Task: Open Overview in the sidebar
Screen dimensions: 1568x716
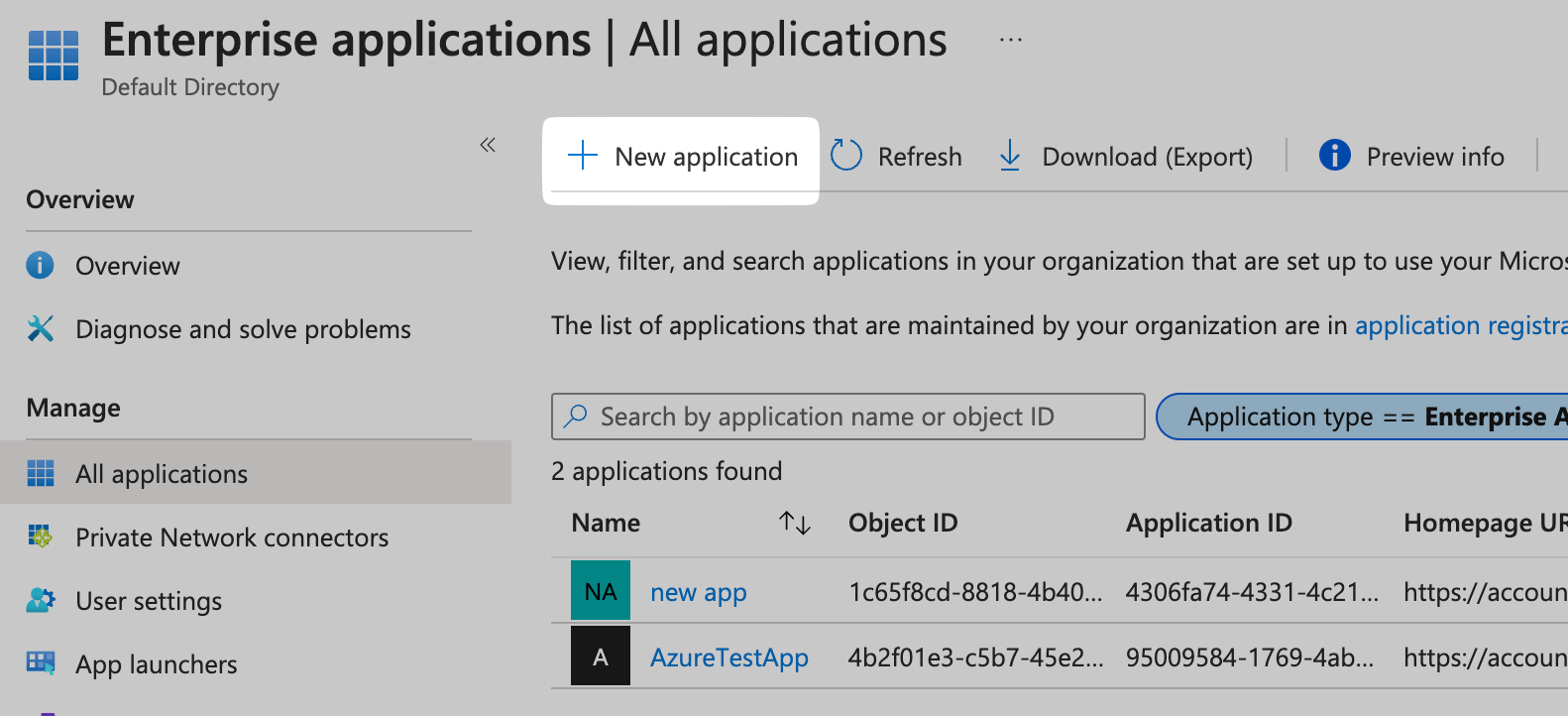Action: pyautogui.click(x=127, y=266)
